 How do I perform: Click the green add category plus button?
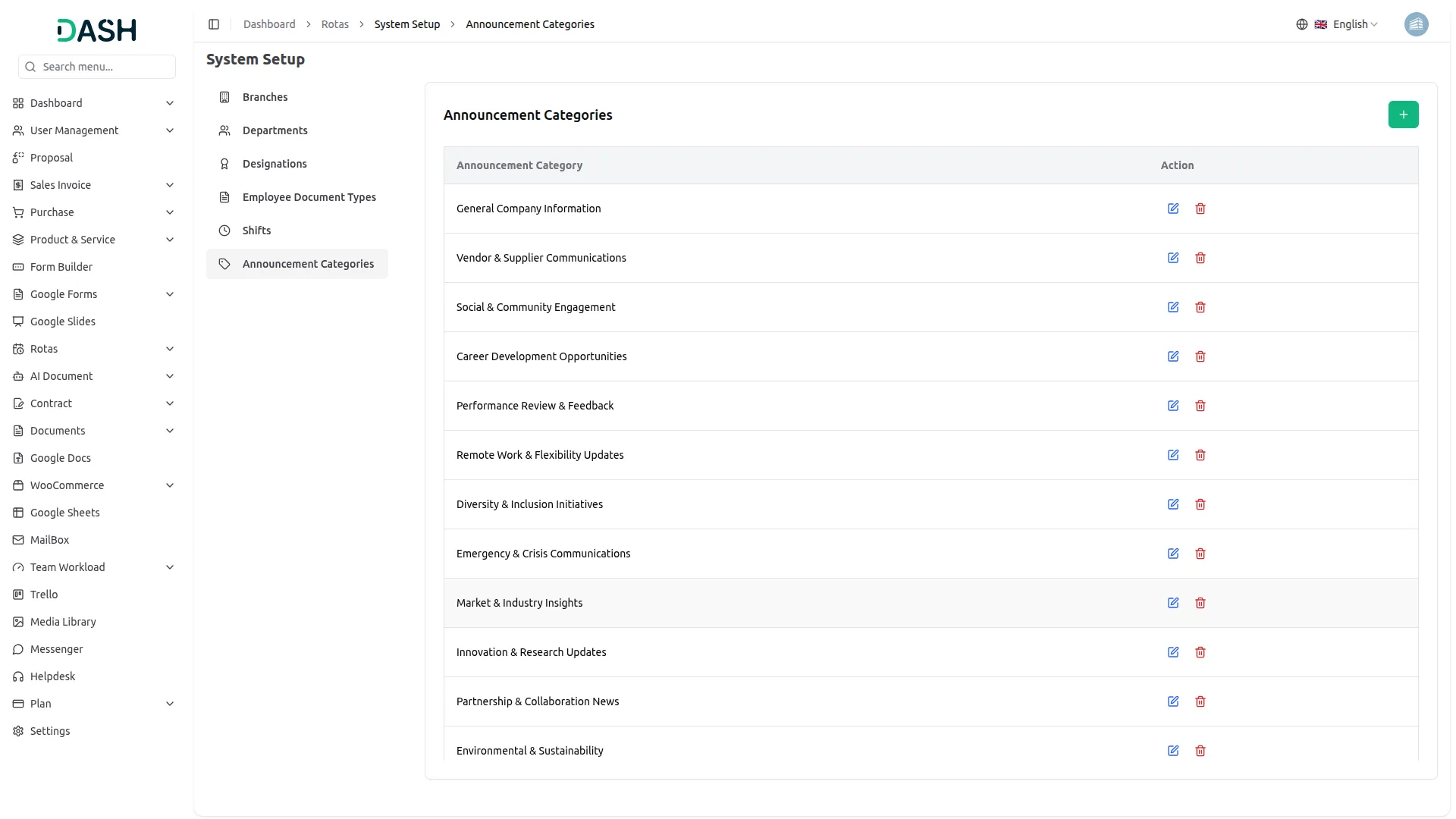[x=1403, y=115]
